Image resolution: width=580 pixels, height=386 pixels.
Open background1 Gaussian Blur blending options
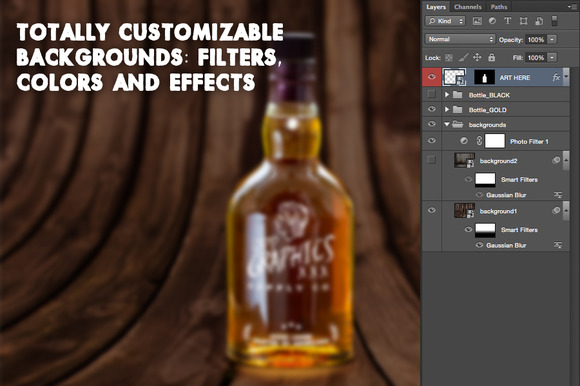point(558,245)
